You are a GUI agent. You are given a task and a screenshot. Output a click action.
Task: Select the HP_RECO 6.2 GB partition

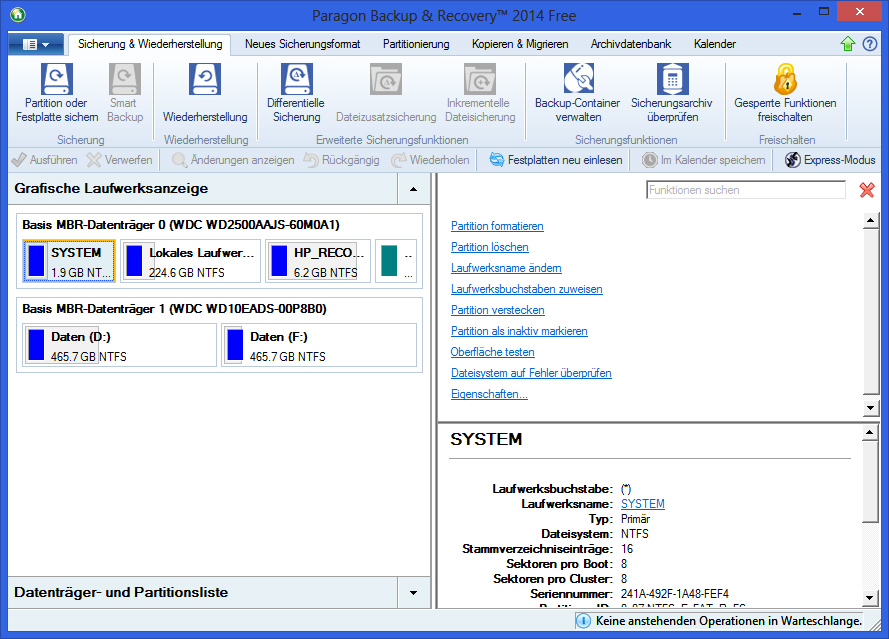pyautogui.click(x=318, y=261)
